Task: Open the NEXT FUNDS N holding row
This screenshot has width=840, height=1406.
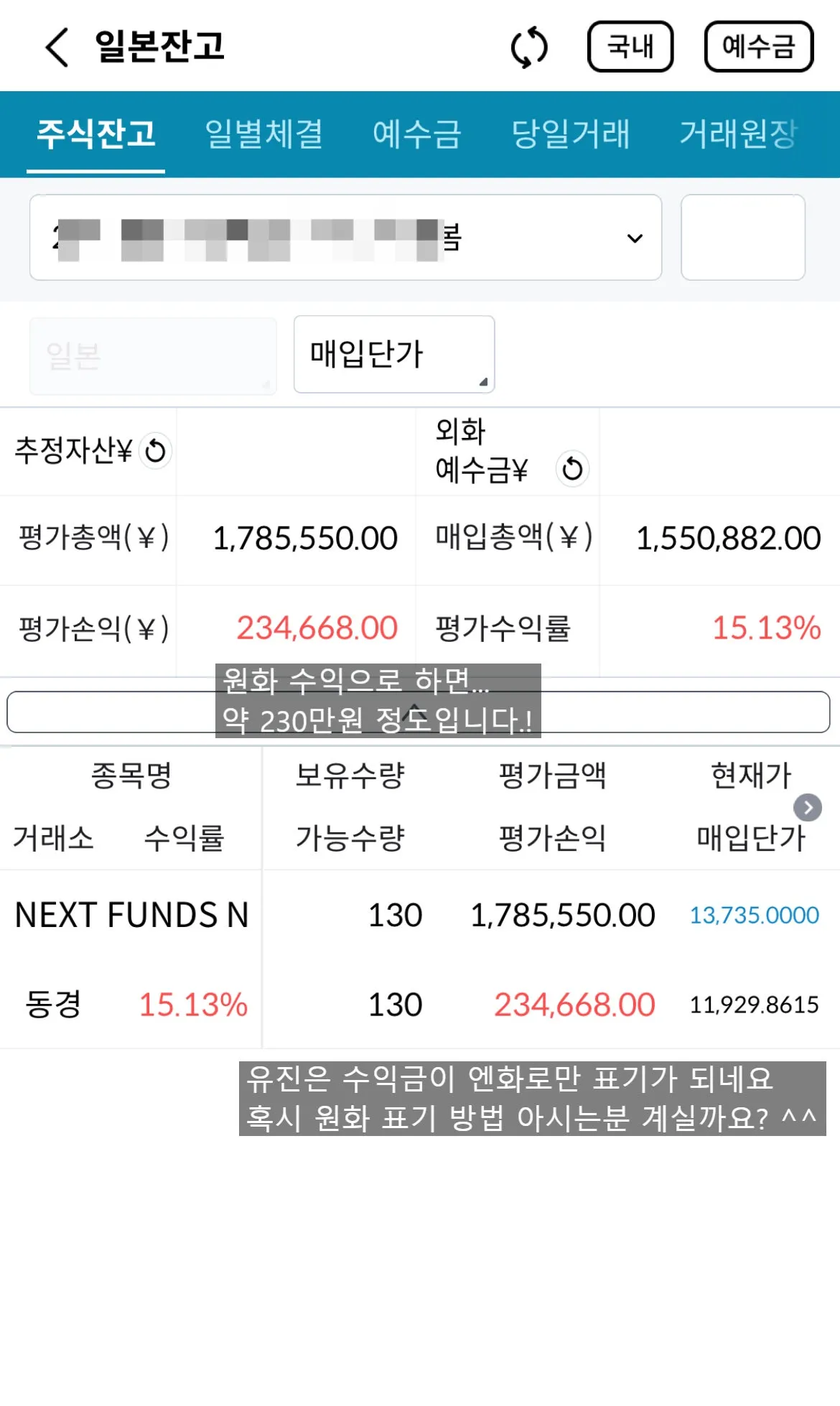Action: pyautogui.click(x=420, y=959)
